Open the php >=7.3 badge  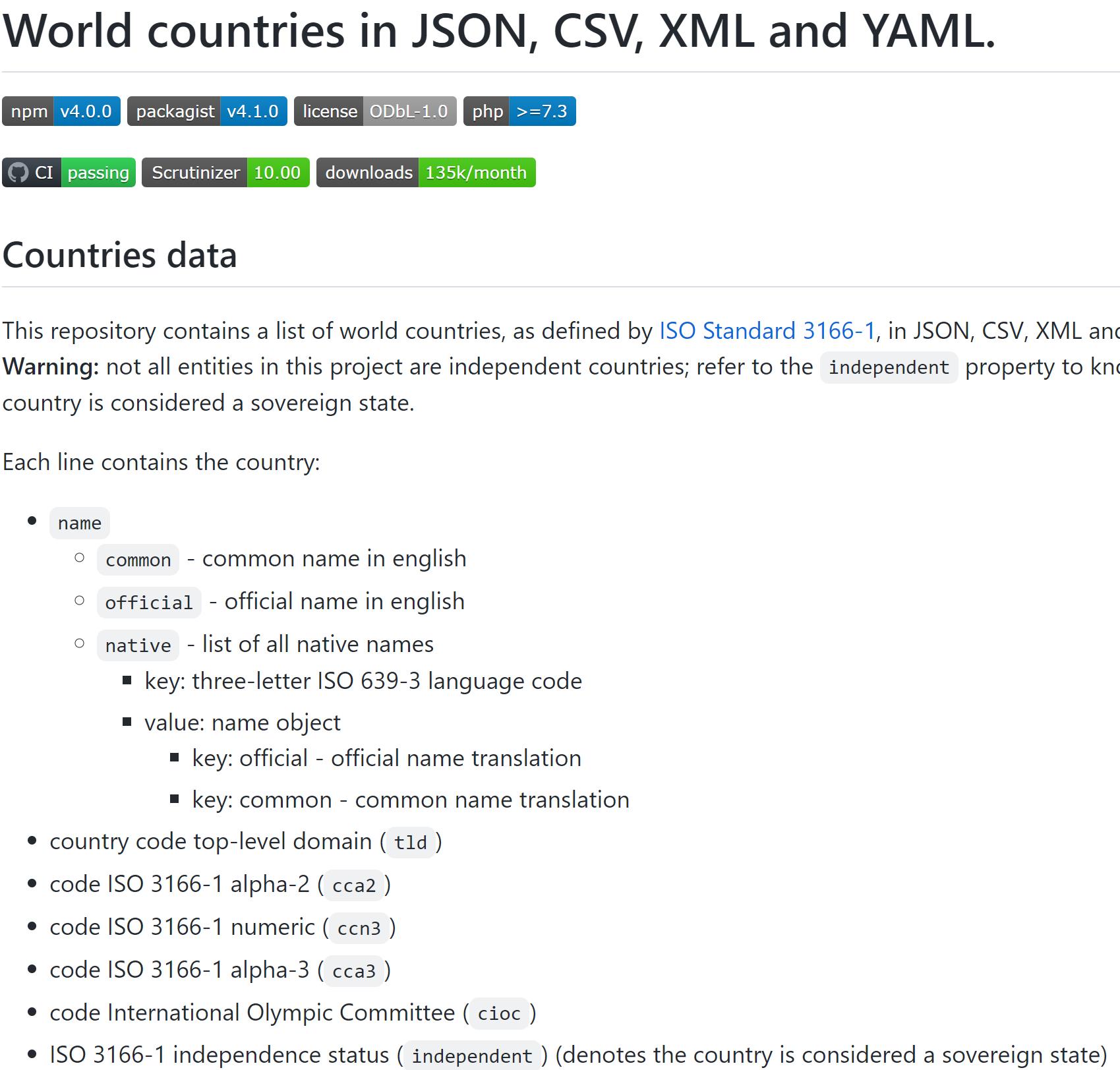click(519, 111)
